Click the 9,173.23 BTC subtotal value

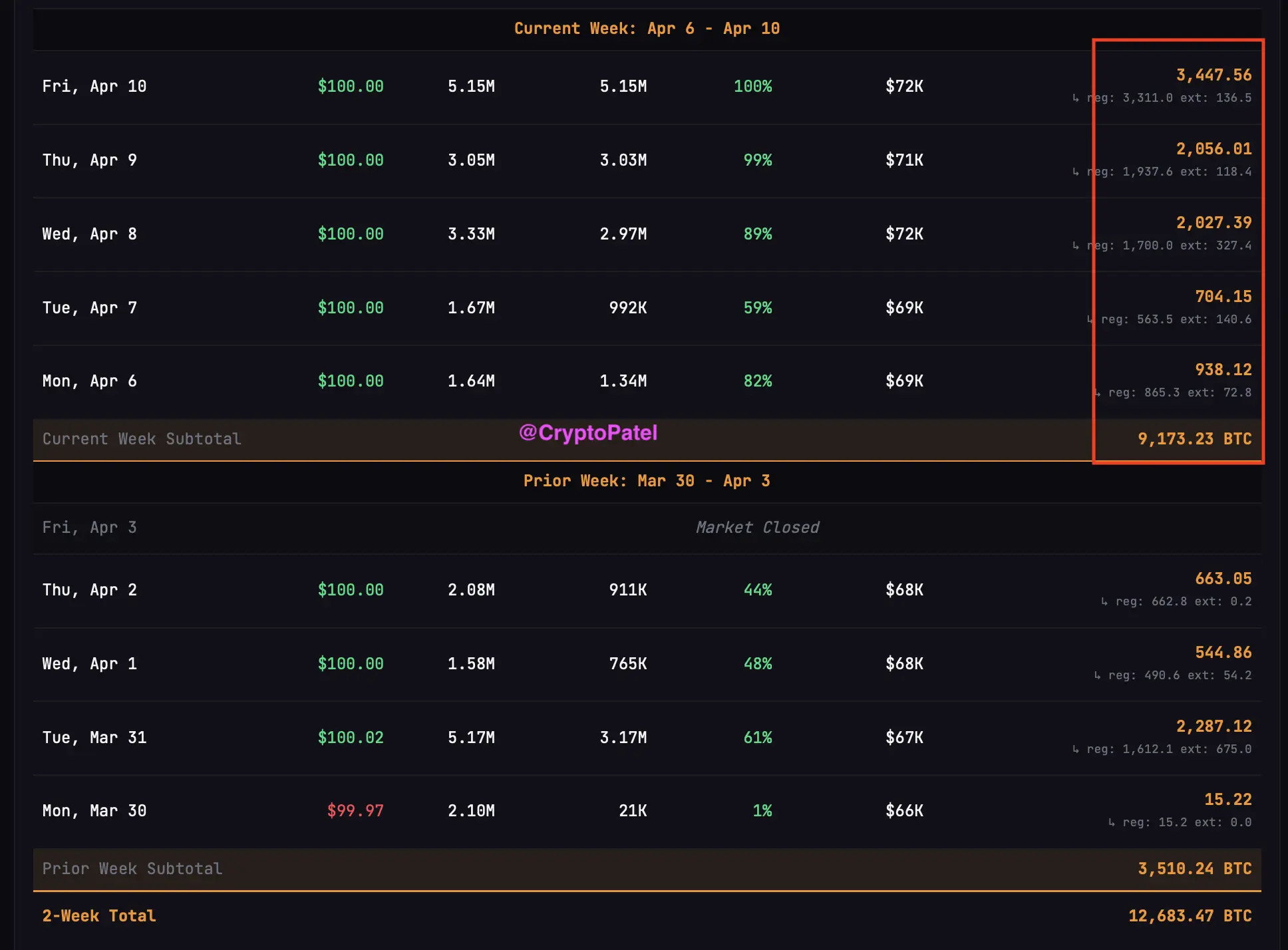1194,439
